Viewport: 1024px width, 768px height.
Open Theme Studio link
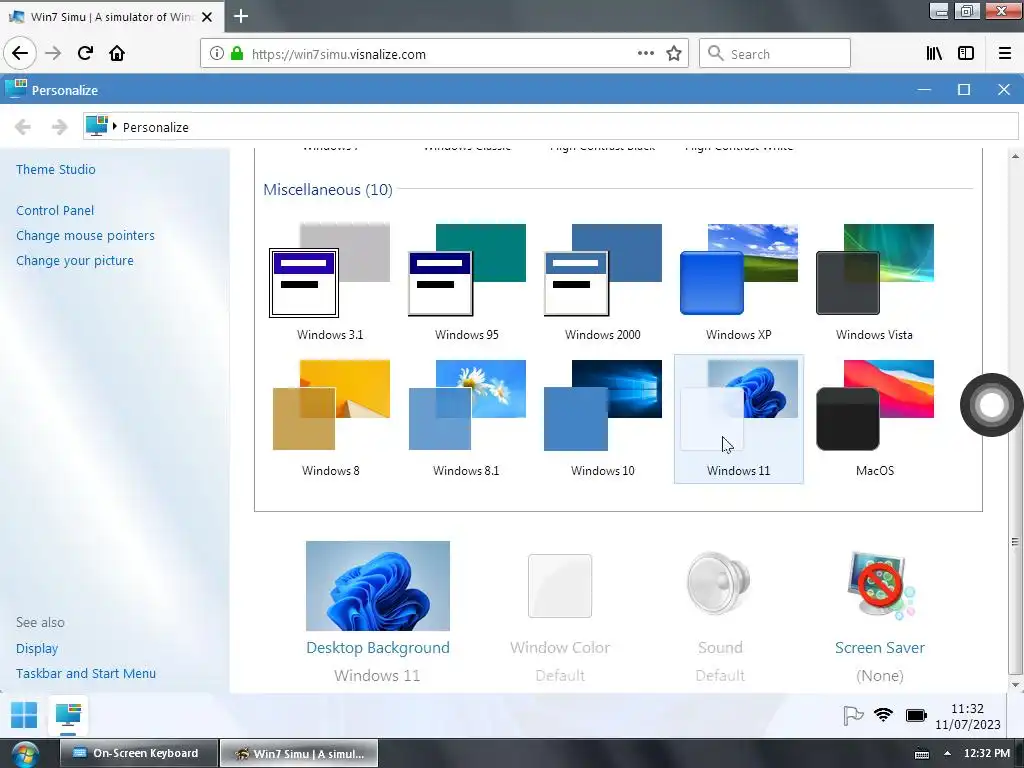[x=56, y=169]
